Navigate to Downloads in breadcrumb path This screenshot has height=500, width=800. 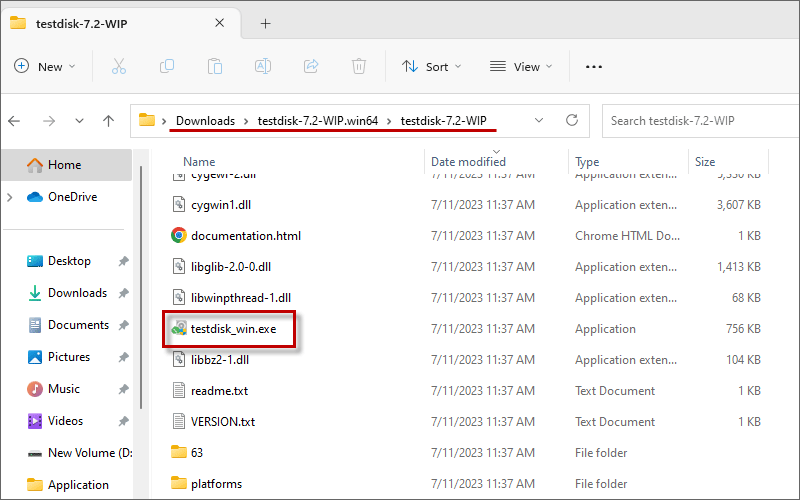206,121
